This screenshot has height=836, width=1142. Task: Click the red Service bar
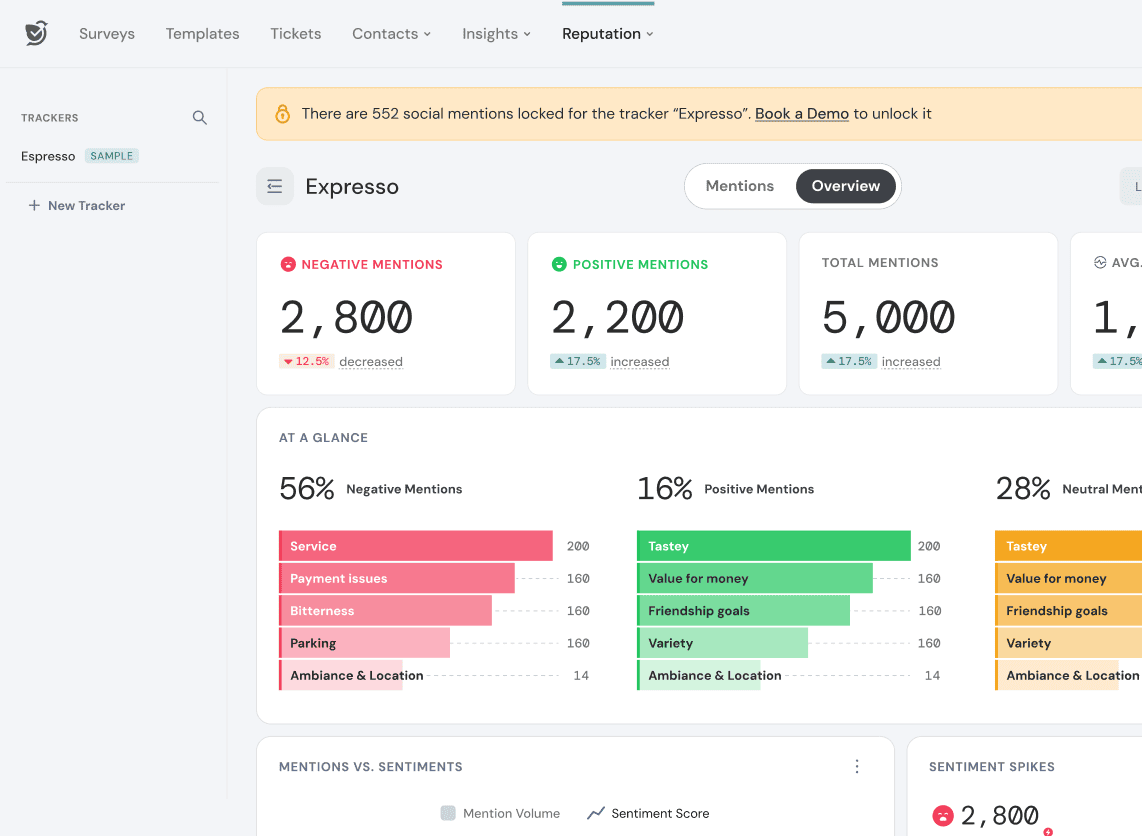(416, 545)
